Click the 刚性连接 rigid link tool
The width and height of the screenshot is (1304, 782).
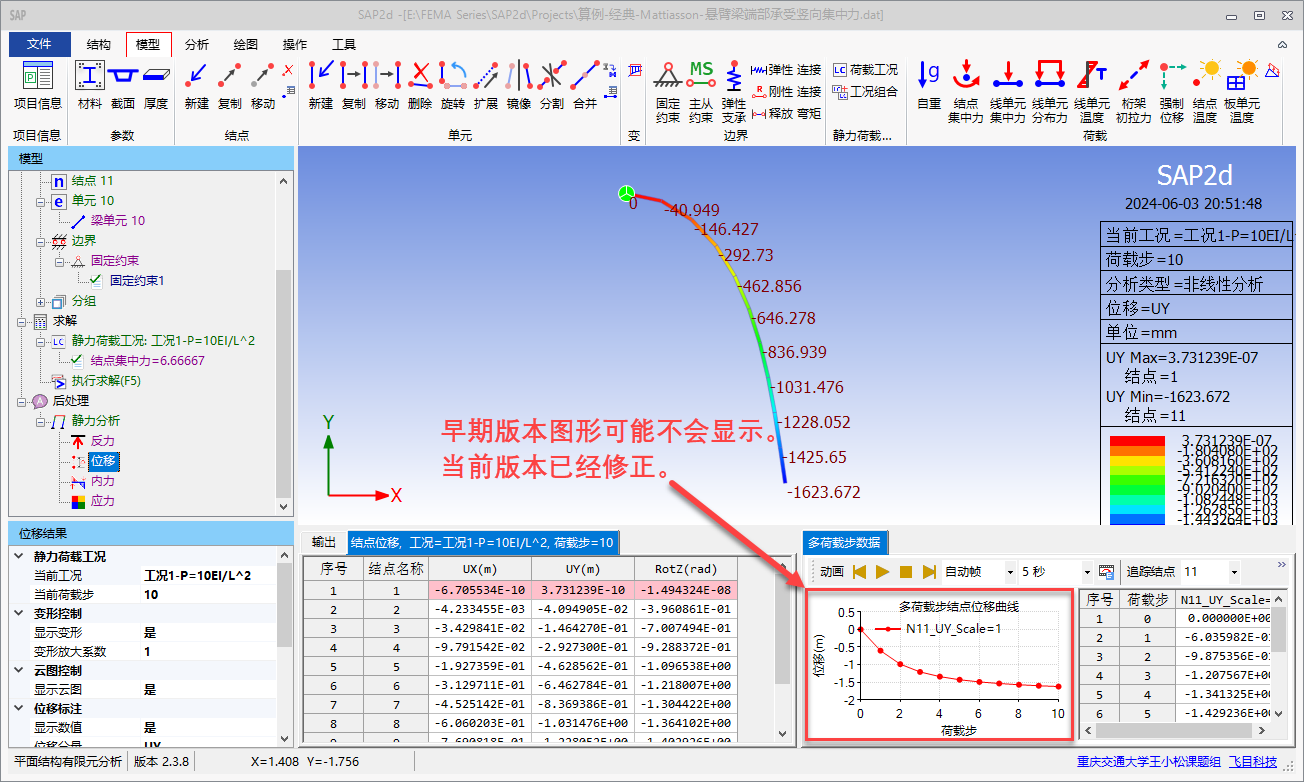[787, 92]
